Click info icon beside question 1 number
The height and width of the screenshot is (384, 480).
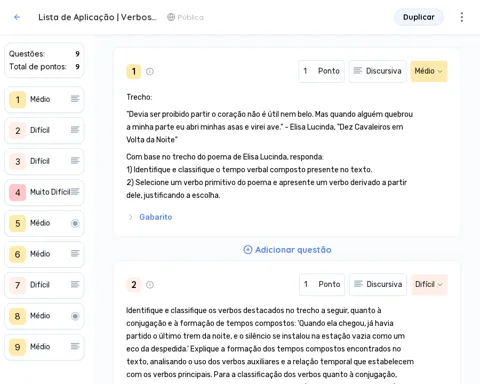[x=150, y=71]
